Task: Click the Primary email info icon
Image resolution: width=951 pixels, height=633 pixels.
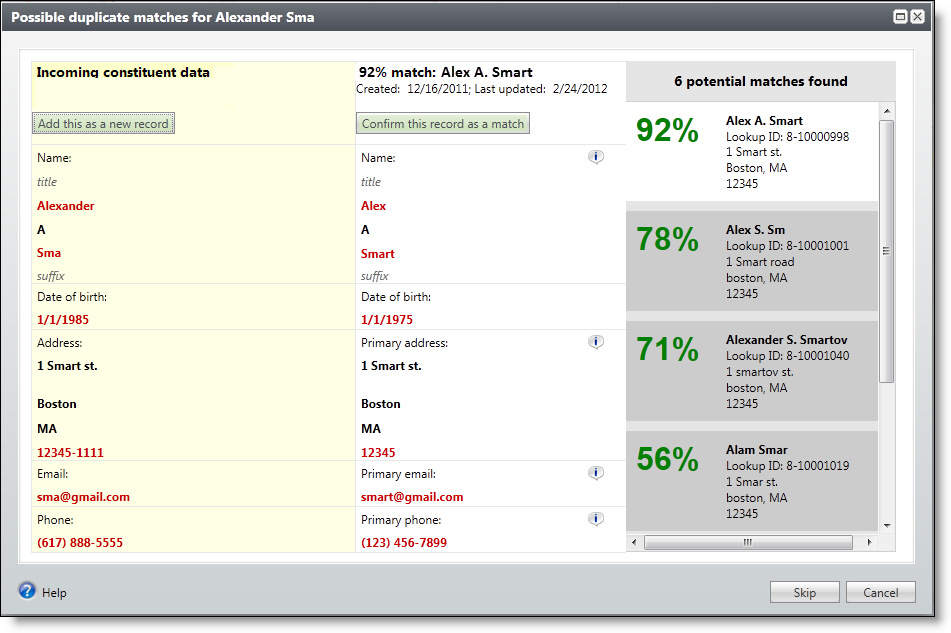Action: (596, 473)
